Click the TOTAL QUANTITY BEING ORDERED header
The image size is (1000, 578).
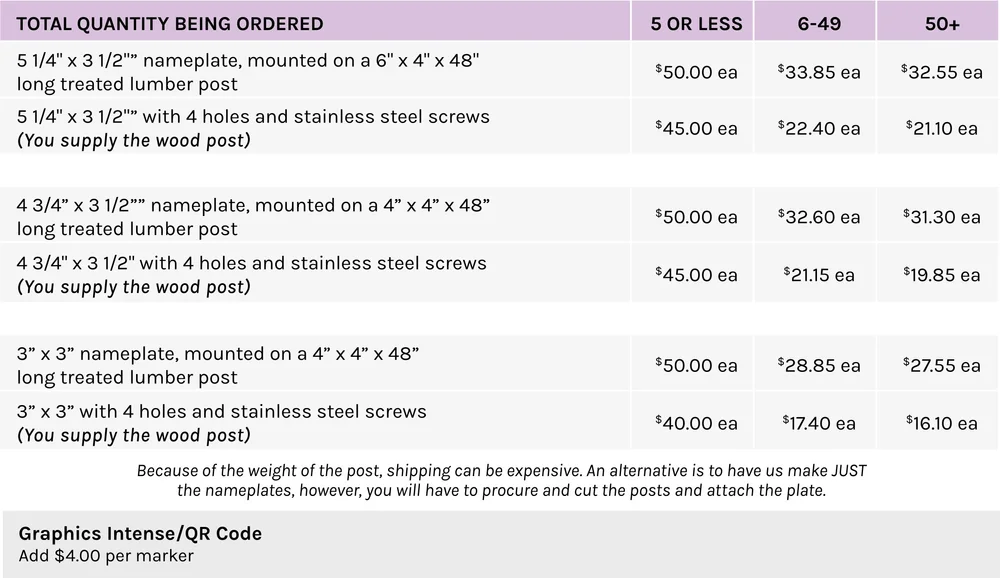click(x=170, y=24)
